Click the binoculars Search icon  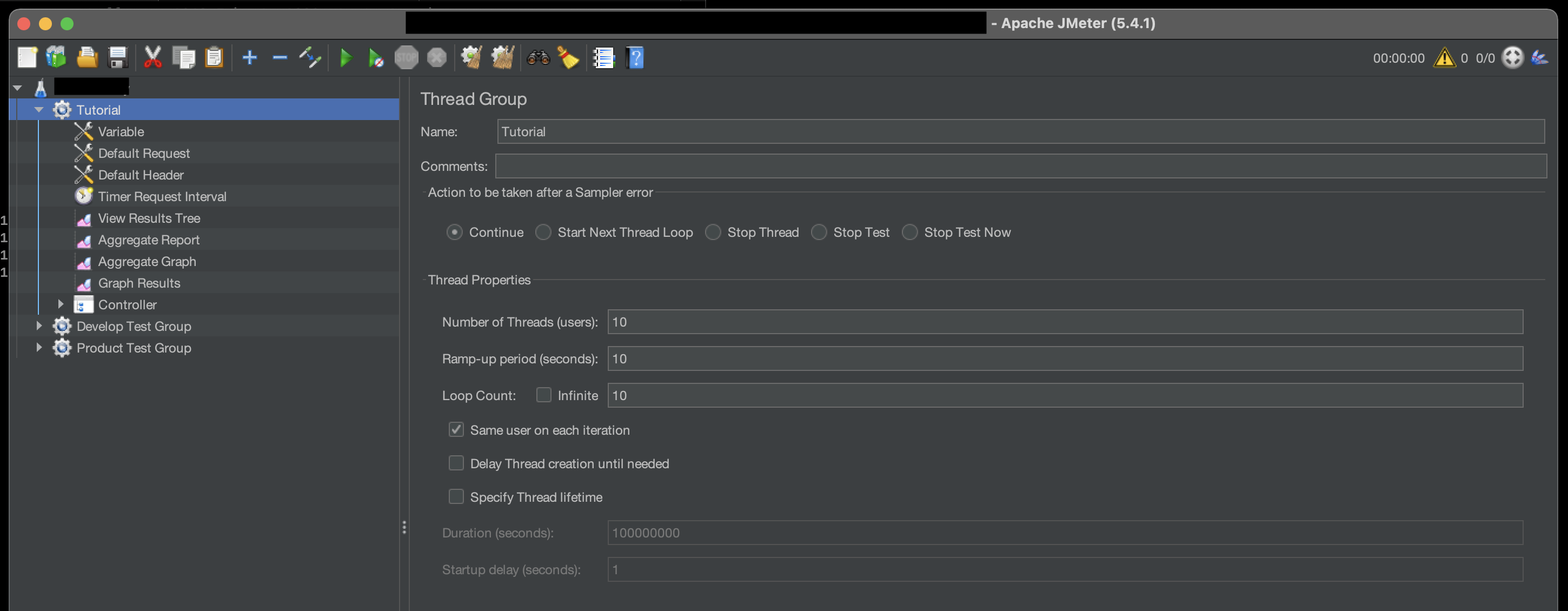point(538,58)
